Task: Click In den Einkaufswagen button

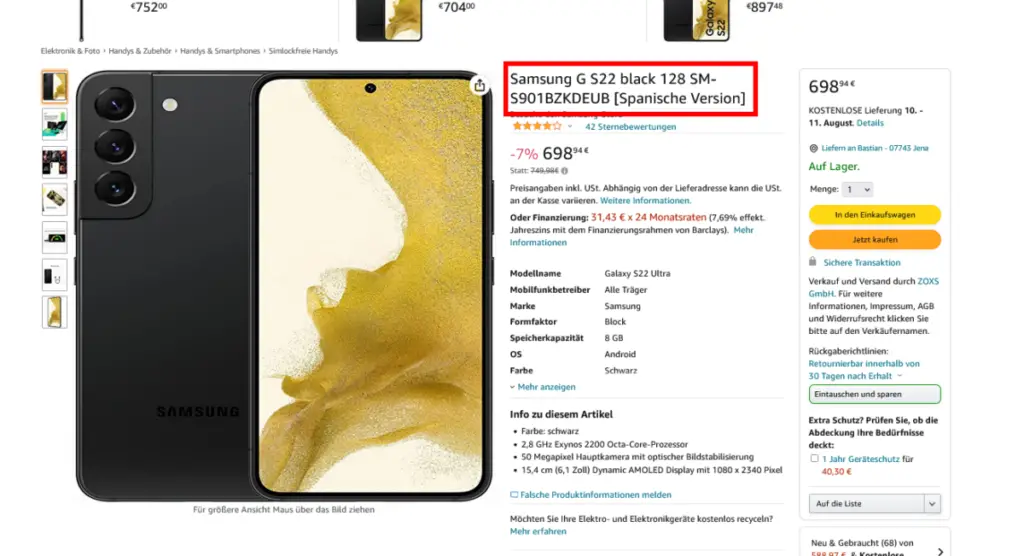Action: tap(874, 215)
